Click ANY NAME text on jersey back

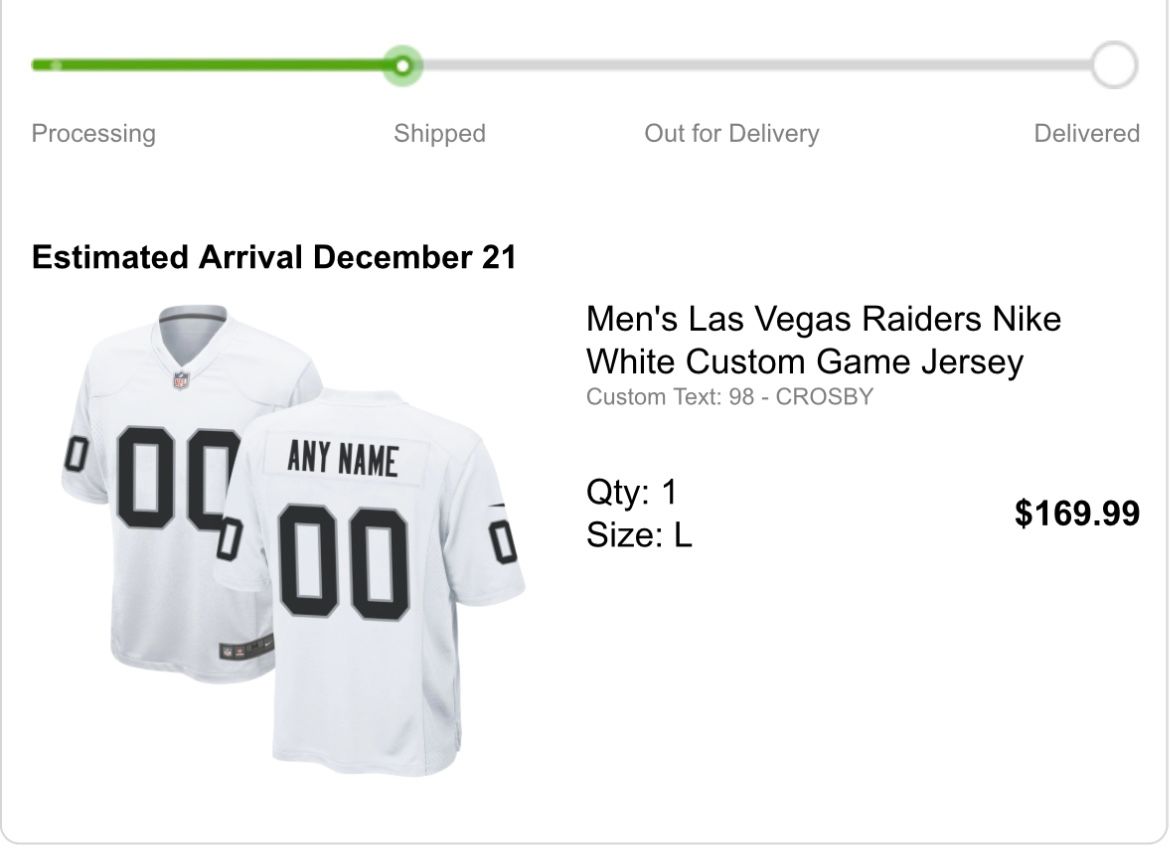342,459
